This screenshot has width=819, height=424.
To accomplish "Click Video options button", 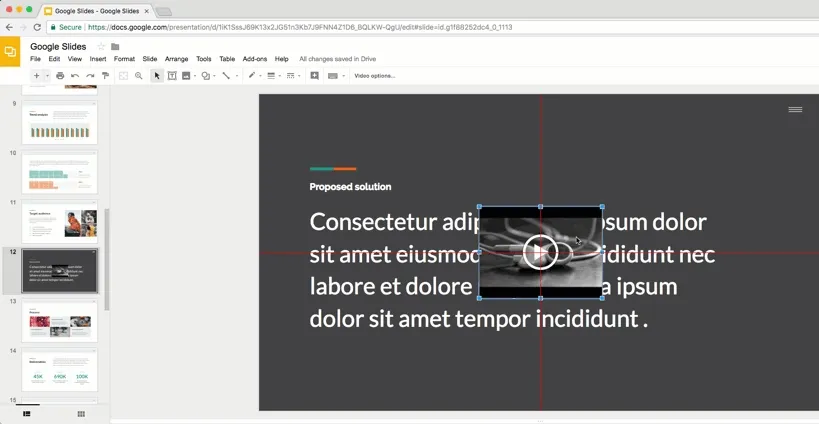I will pyautogui.click(x=375, y=76).
